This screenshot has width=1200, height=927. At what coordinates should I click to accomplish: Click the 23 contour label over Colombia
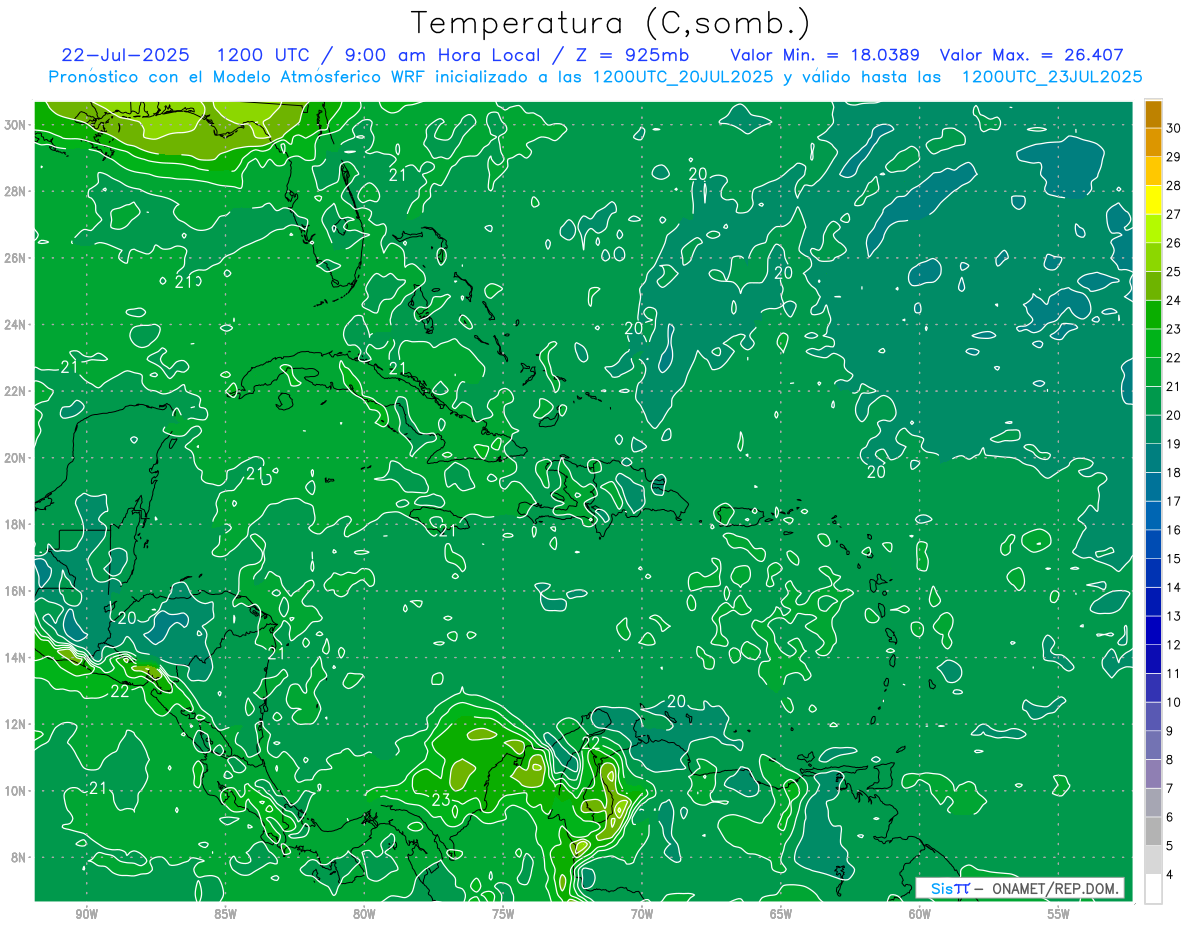point(441,799)
